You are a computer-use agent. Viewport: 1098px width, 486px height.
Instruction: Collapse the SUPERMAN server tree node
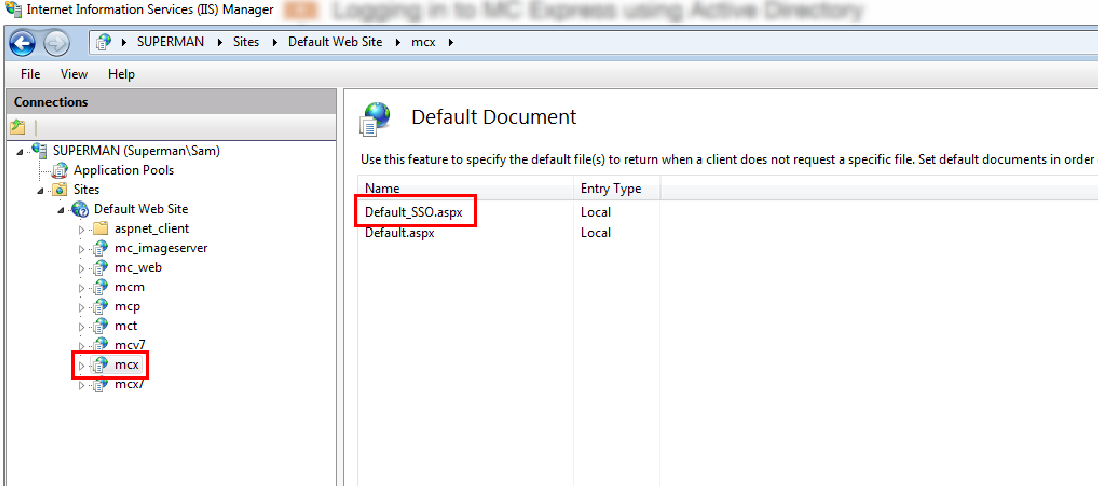click(x=21, y=151)
